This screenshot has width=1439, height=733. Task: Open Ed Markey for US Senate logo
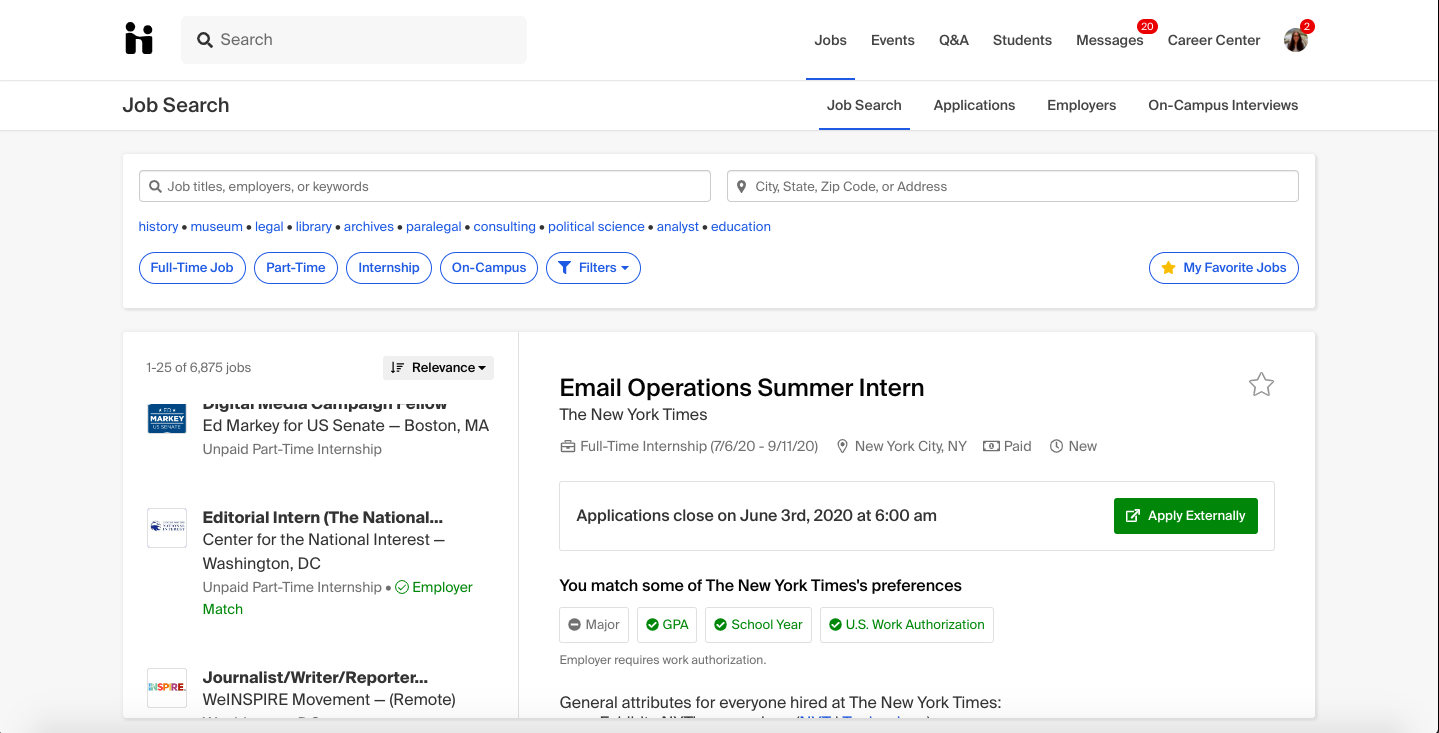pos(167,418)
